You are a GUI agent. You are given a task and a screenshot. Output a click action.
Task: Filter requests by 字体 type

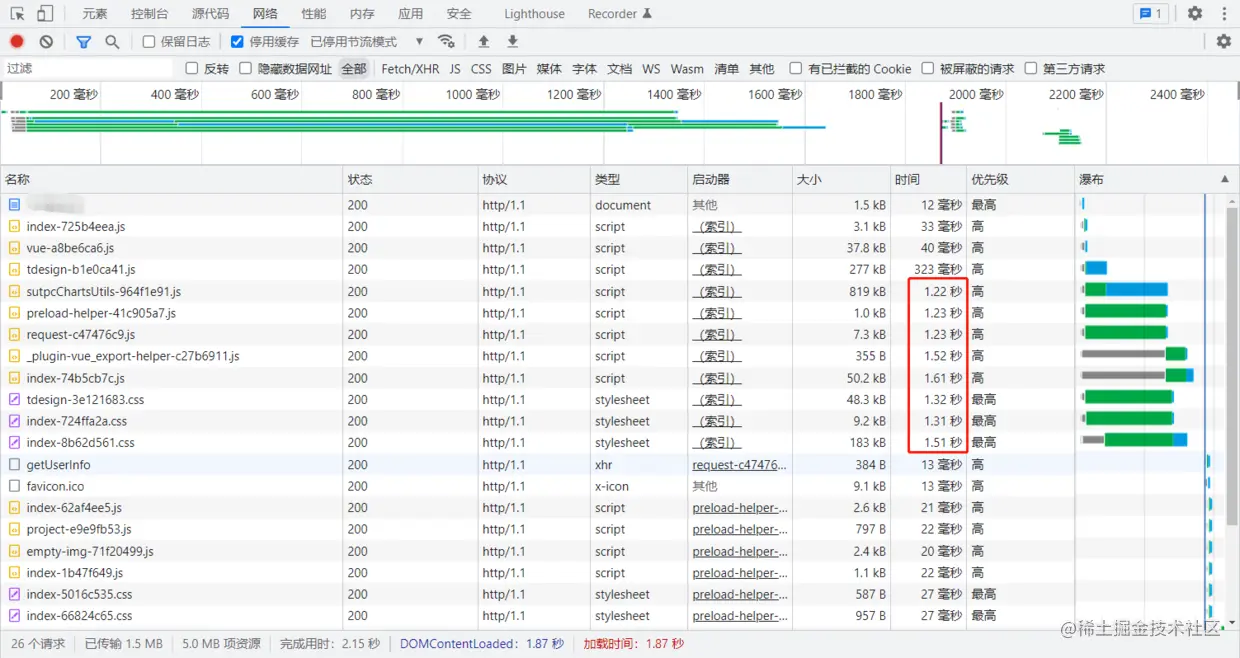pos(584,69)
